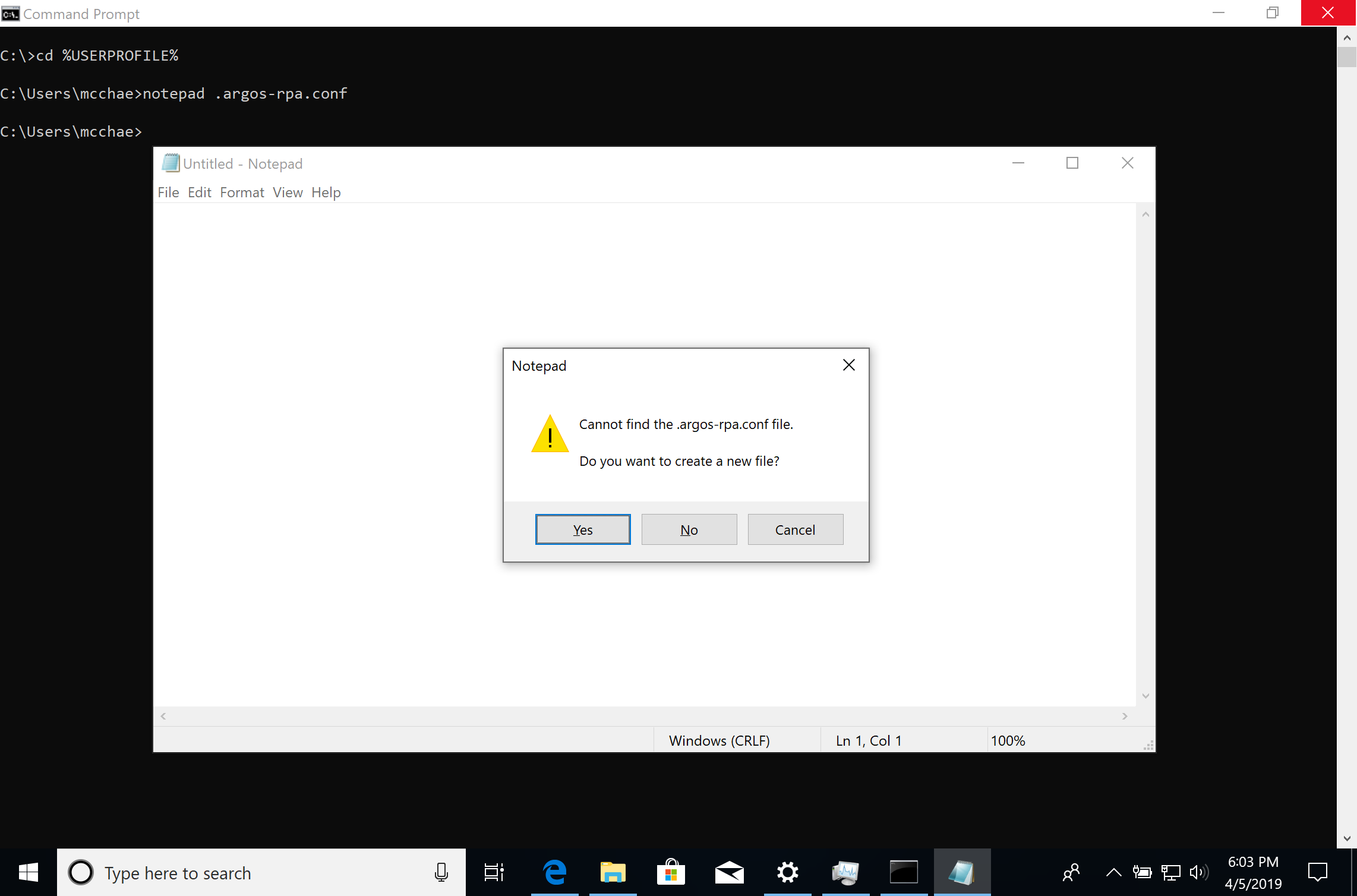Focus the Type here to search box

(261, 872)
